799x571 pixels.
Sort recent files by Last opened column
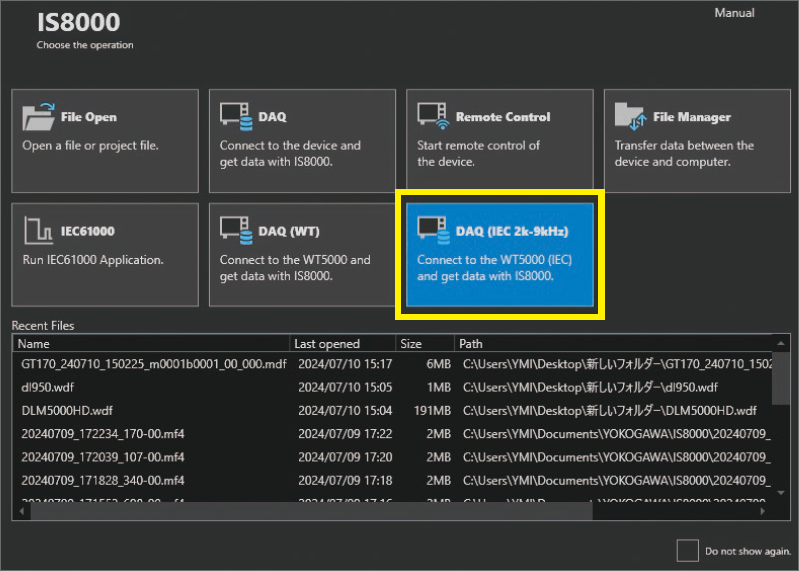(x=341, y=344)
